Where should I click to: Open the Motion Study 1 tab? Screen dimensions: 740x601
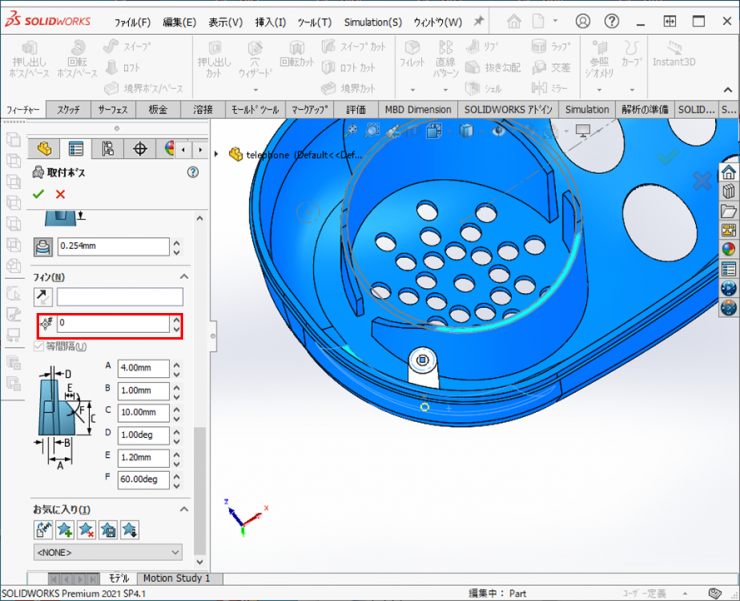tap(176, 578)
